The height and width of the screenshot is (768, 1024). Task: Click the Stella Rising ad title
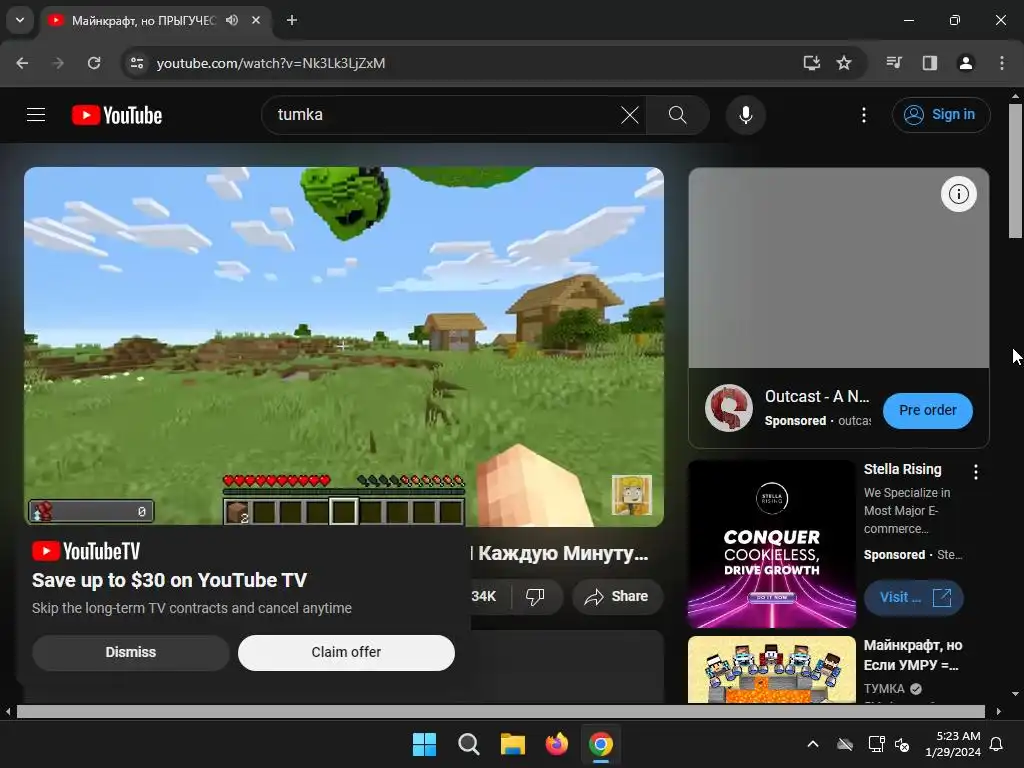[x=903, y=469]
